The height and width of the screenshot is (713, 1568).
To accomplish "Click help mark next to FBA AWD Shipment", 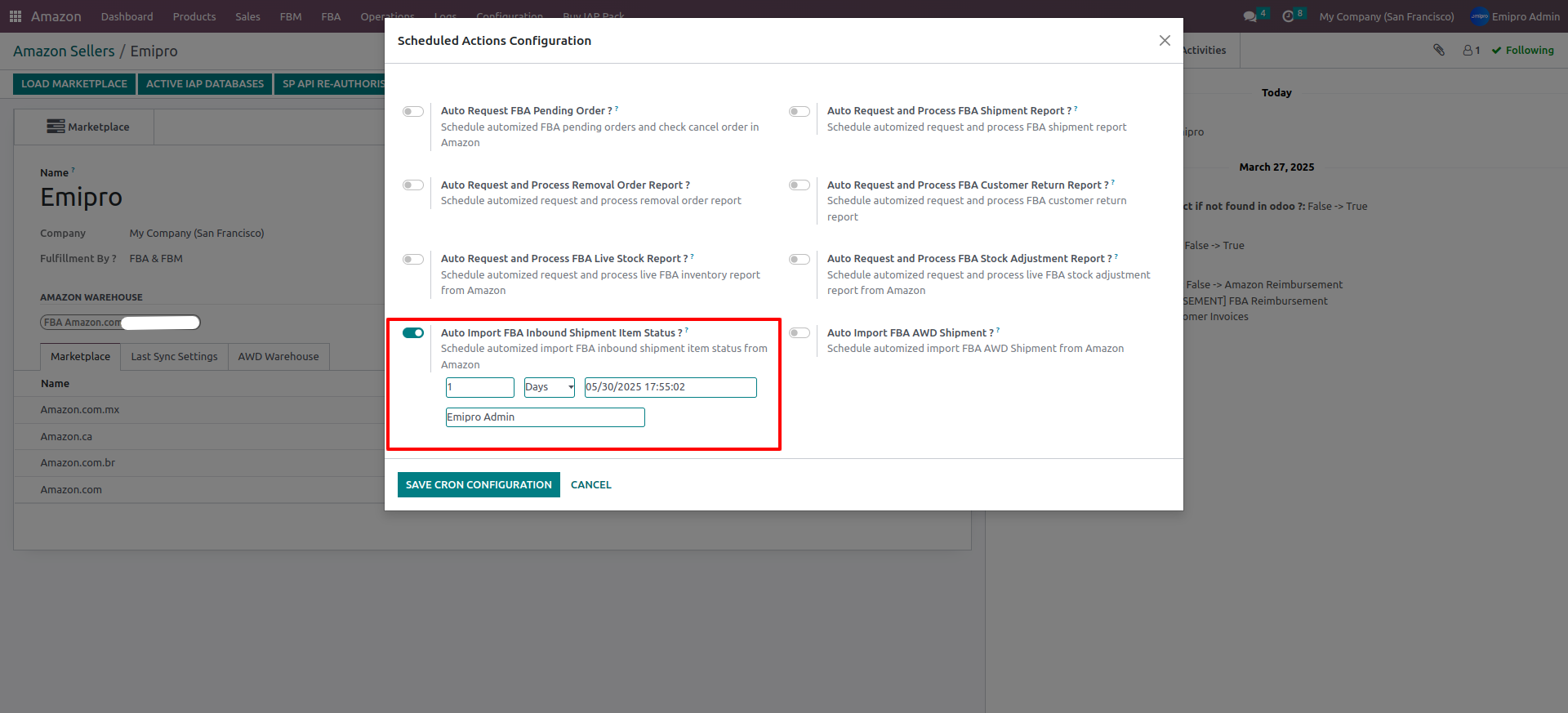I will [998, 330].
